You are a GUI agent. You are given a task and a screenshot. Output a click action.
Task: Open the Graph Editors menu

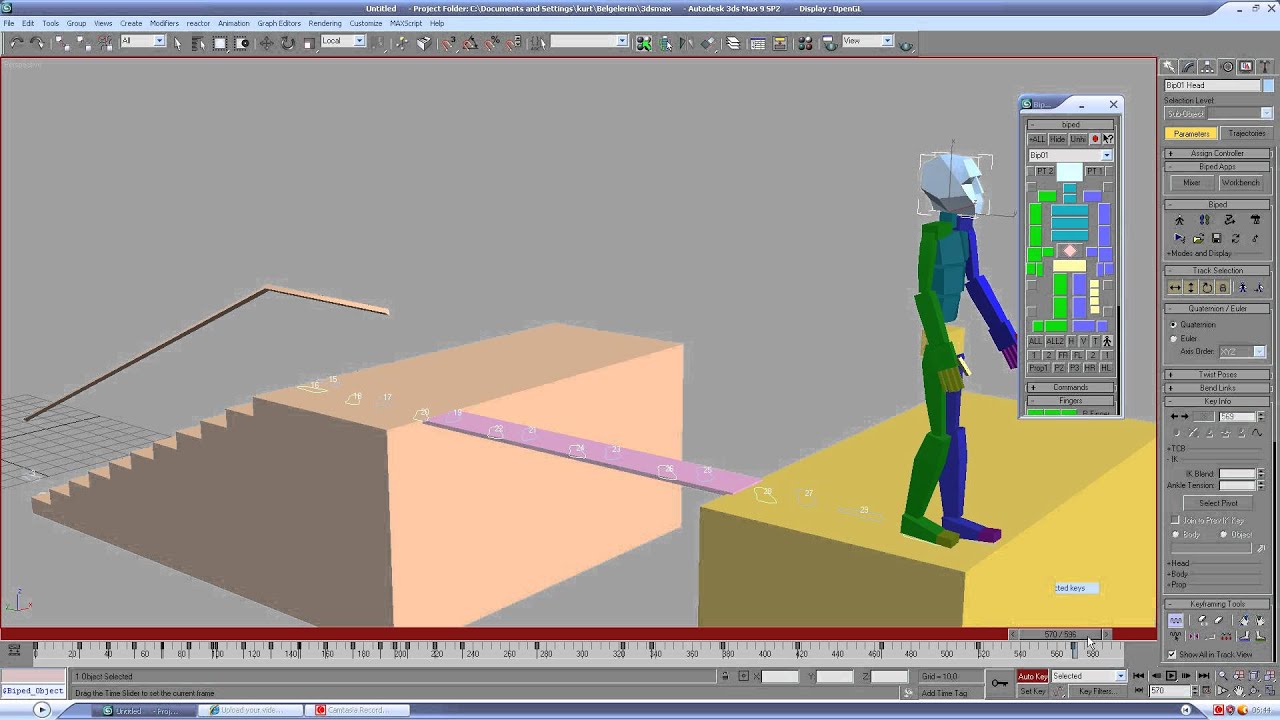279,23
